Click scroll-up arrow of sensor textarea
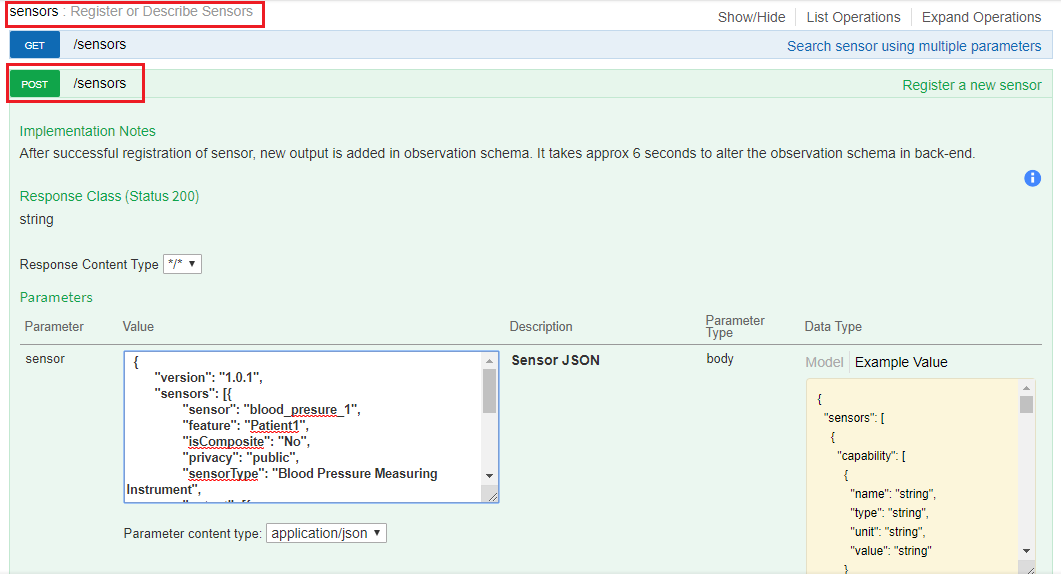This screenshot has height=577, width=1061. [x=489, y=361]
